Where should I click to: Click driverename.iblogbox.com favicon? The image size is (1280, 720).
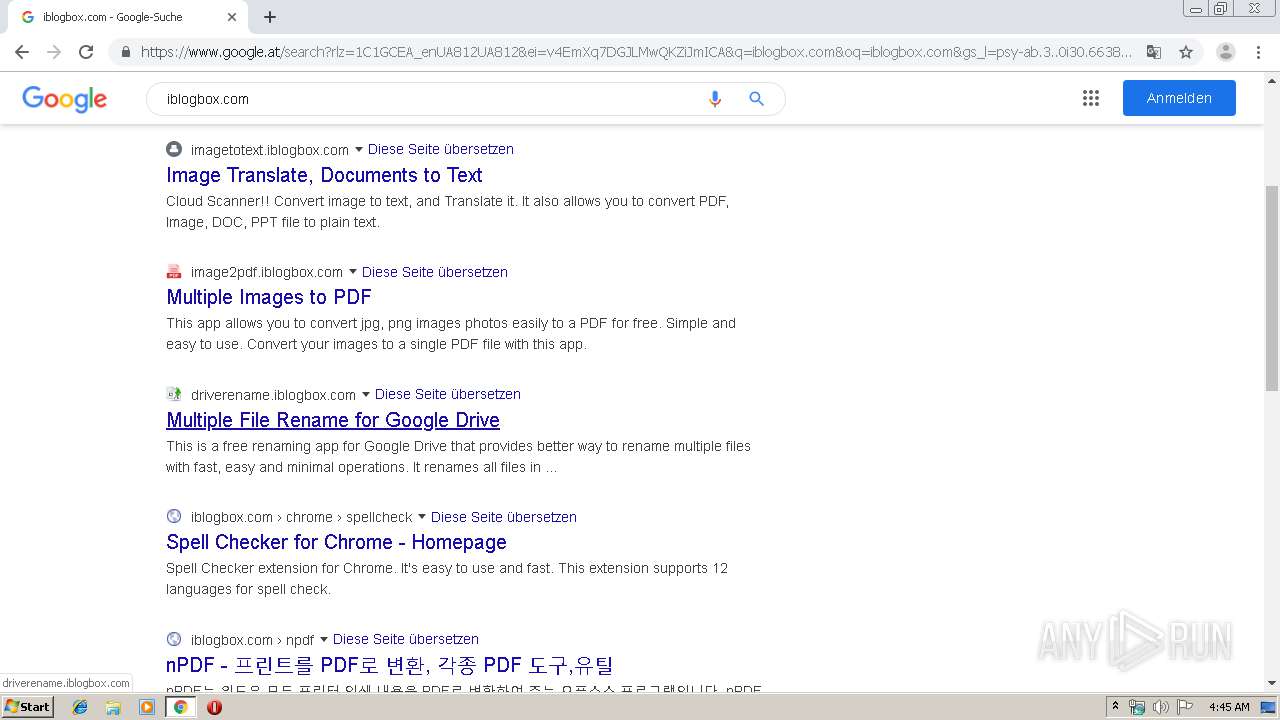(x=174, y=394)
